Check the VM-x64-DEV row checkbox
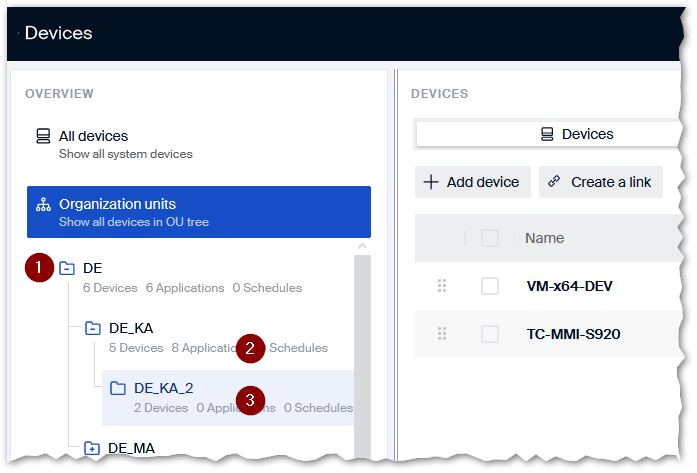Image resolution: width=697 pixels, height=473 pixels. pyautogui.click(x=490, y=286)
